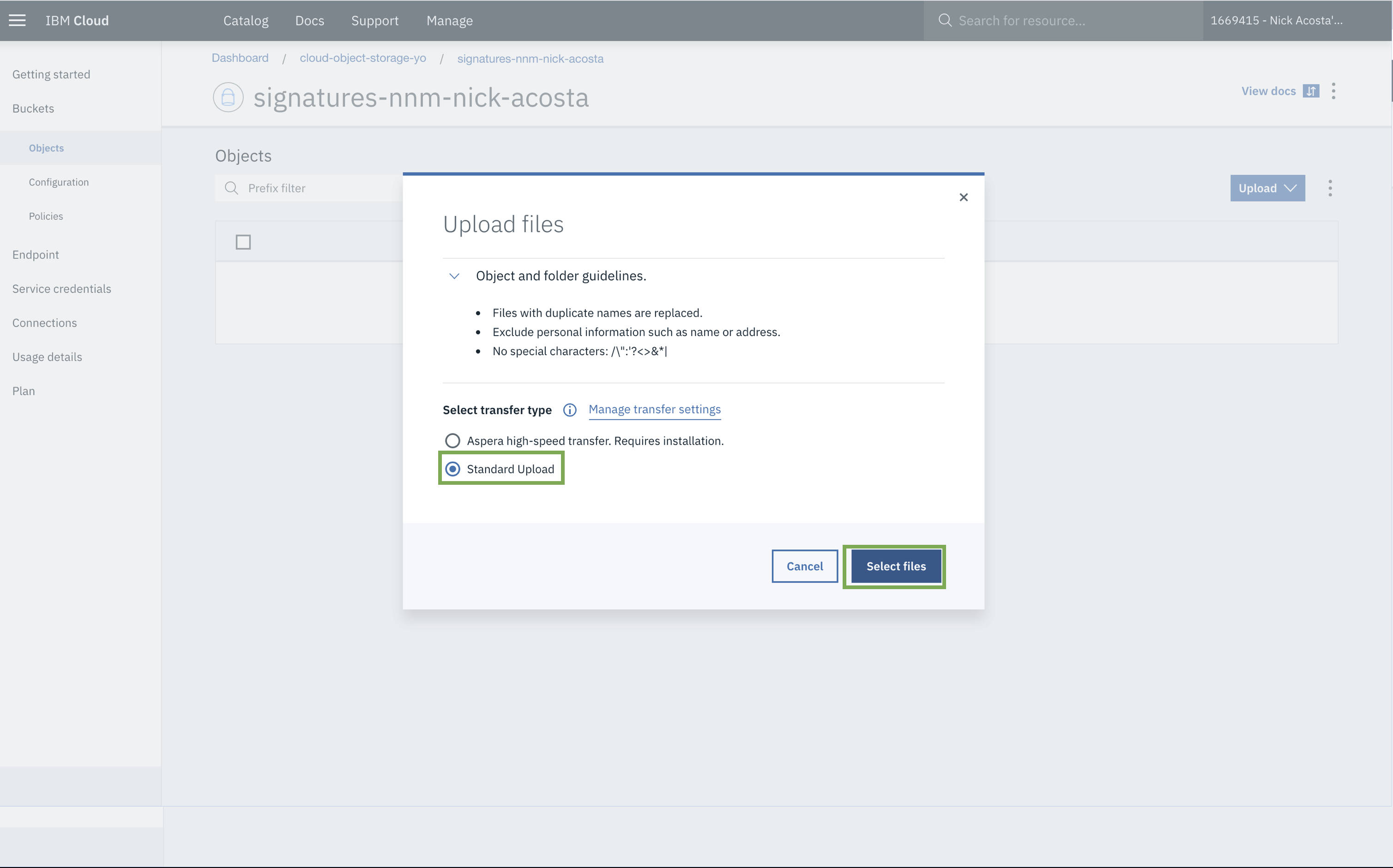Focus the Search for resource field
Viewport: 1393px width, 868px height.
pos(1063,21)
